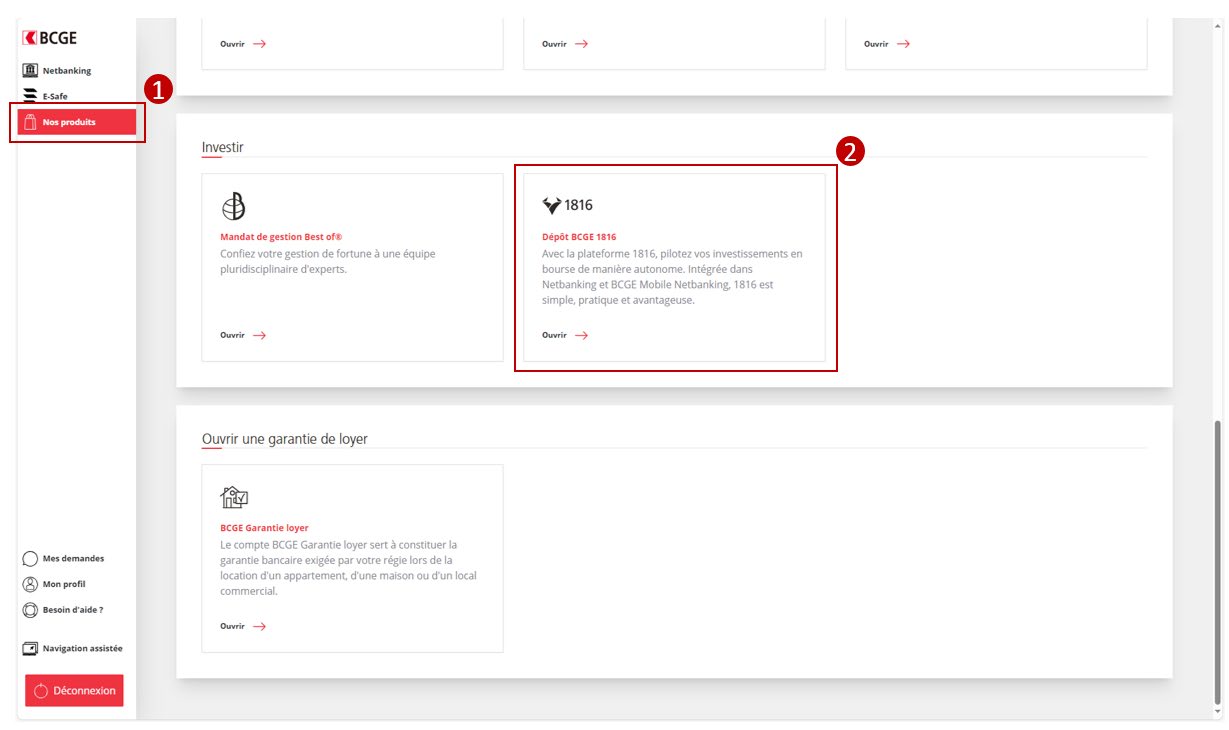Click the arrow next to Ouvrir in Garantie loyer card
Viewport: 1229px width, 730px height.
coord(259,626)
